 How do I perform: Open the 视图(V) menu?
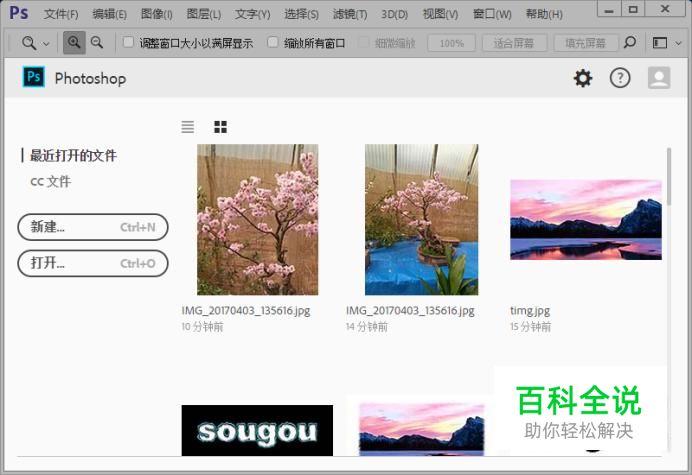[440, 14]
